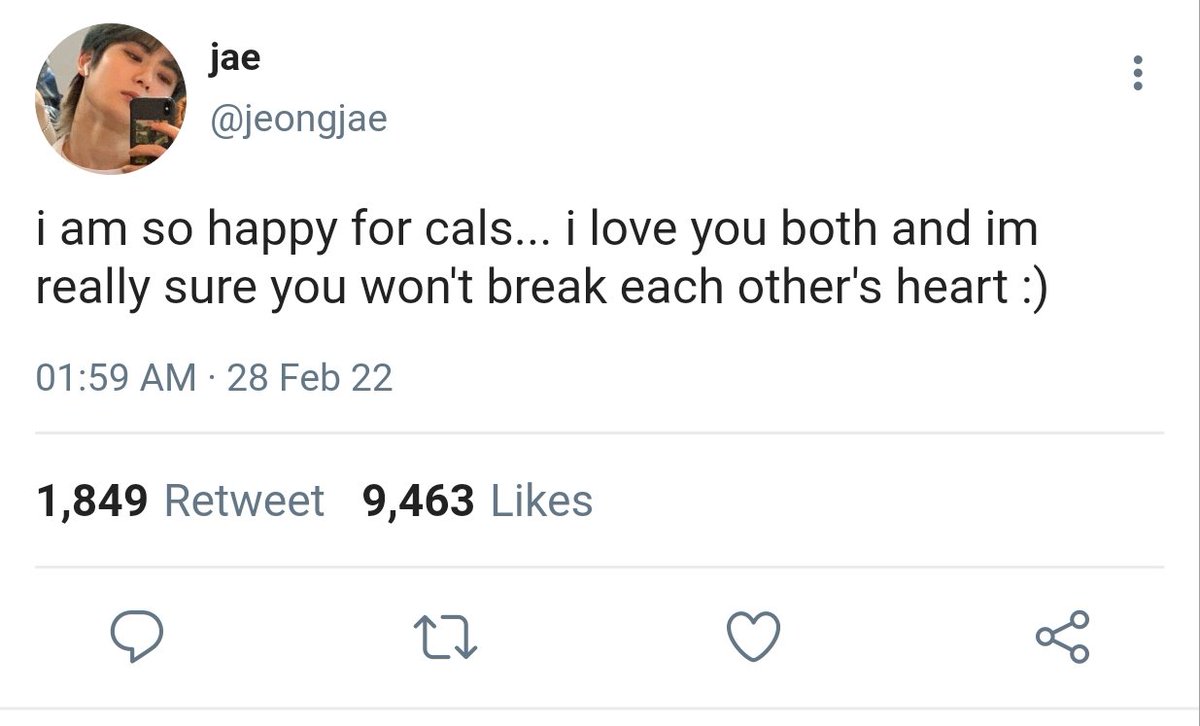The width and height of the screenshot is (1200, 726).
Task: View the 9,463 likes count number
Action: click(x=418, y=500)
